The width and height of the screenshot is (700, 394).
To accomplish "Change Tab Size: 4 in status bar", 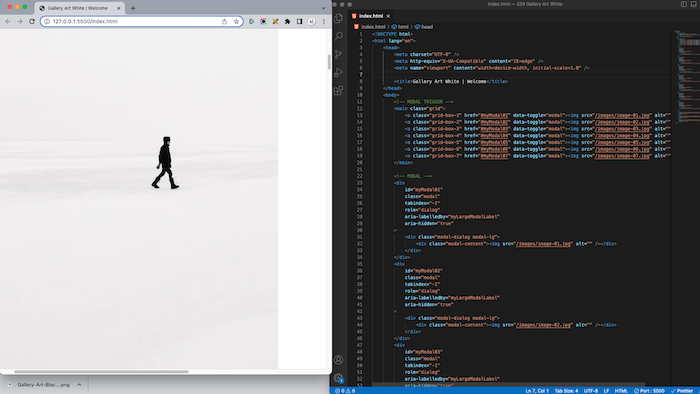I will coord(566,391).
